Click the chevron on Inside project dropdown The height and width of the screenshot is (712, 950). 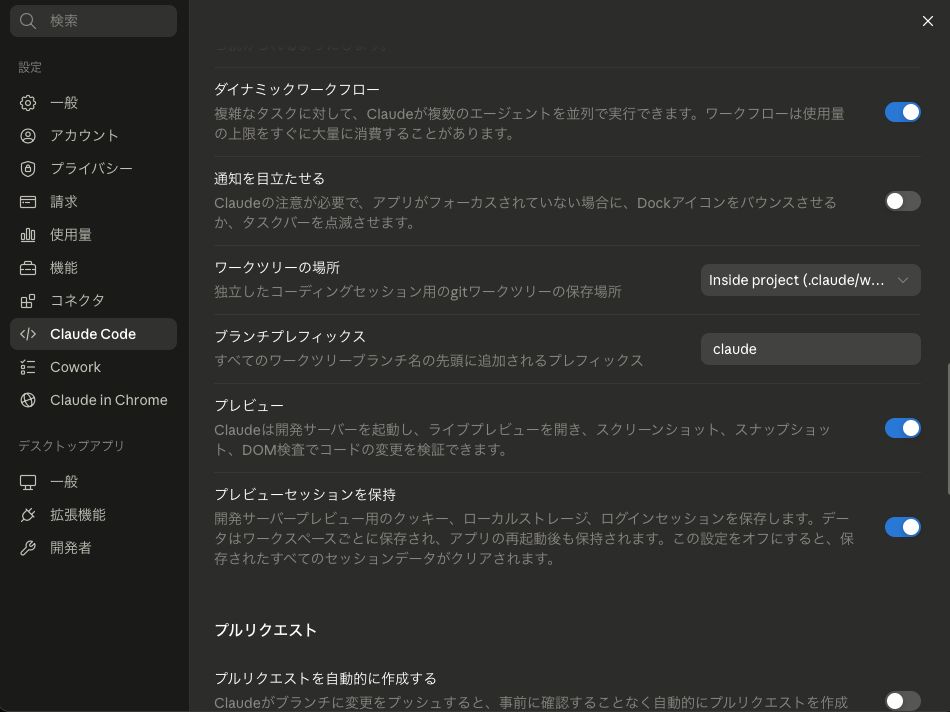pos(903,280)
